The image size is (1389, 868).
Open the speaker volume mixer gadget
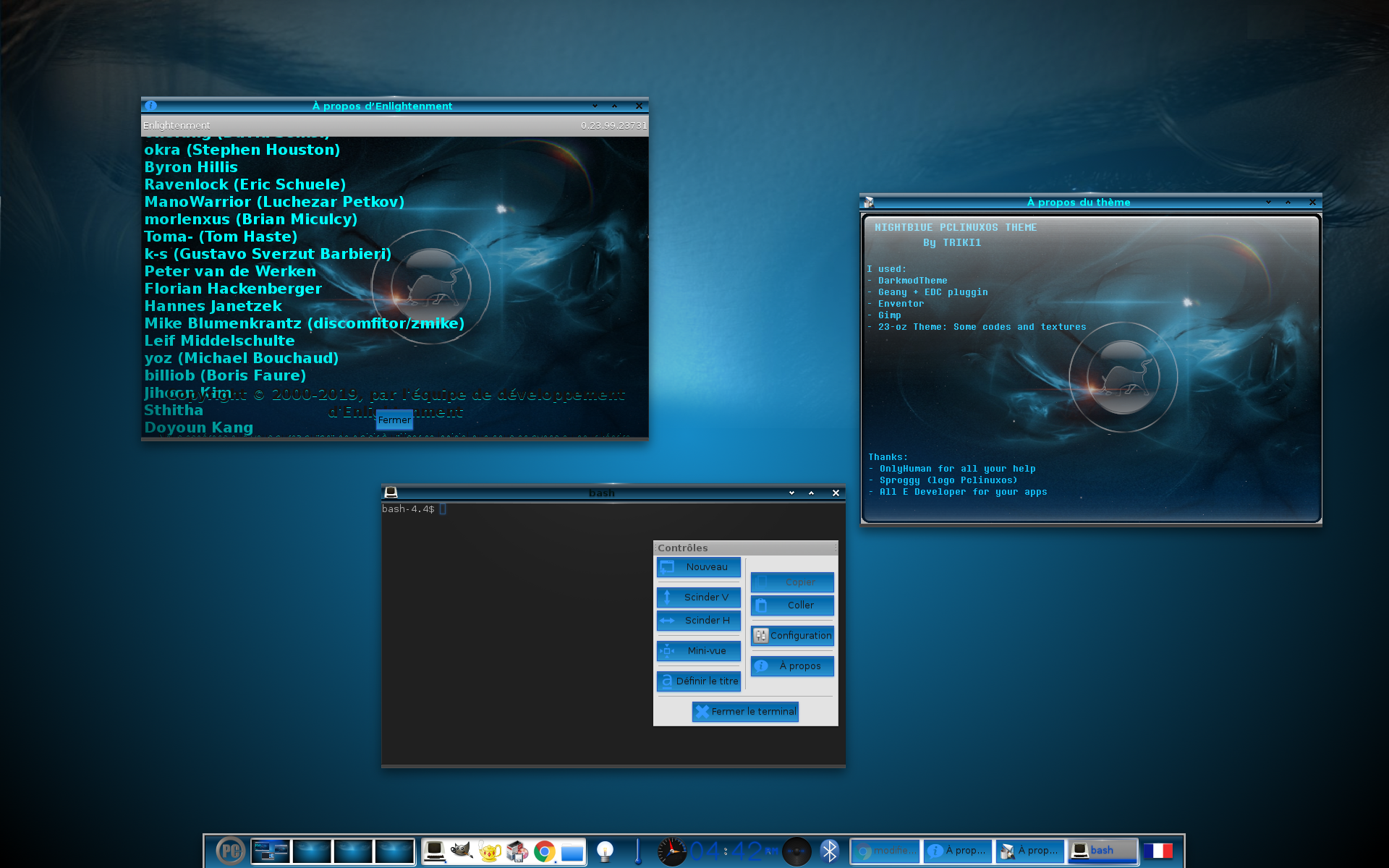coord(797,851)
